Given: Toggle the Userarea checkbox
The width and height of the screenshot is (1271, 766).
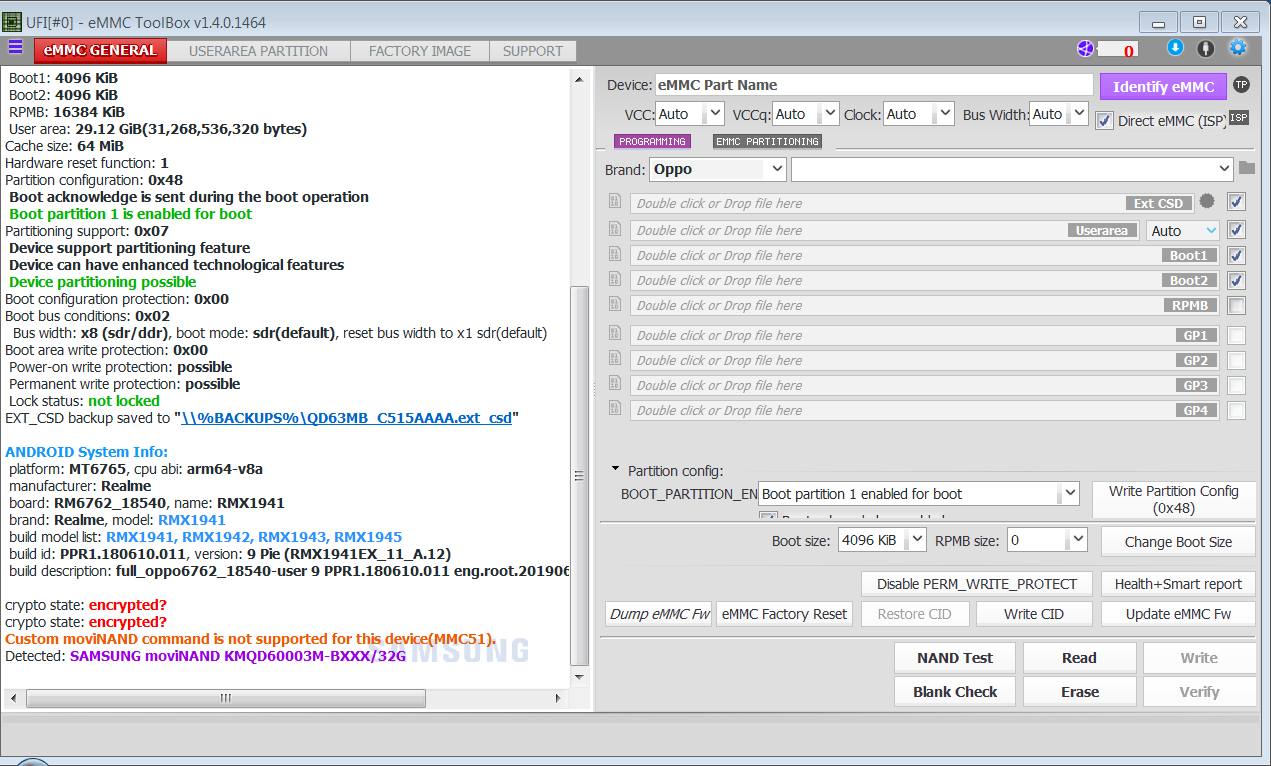Looking at the screenshot, I should click(1237, 230).
